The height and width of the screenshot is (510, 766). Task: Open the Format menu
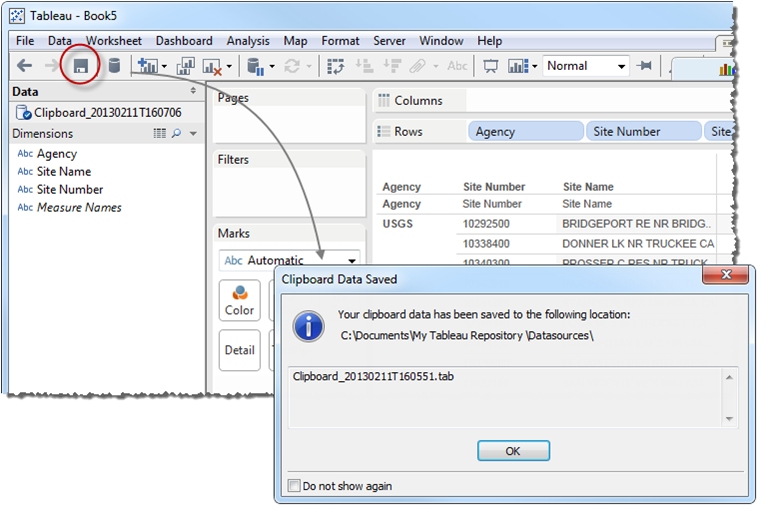click(340, 41)
